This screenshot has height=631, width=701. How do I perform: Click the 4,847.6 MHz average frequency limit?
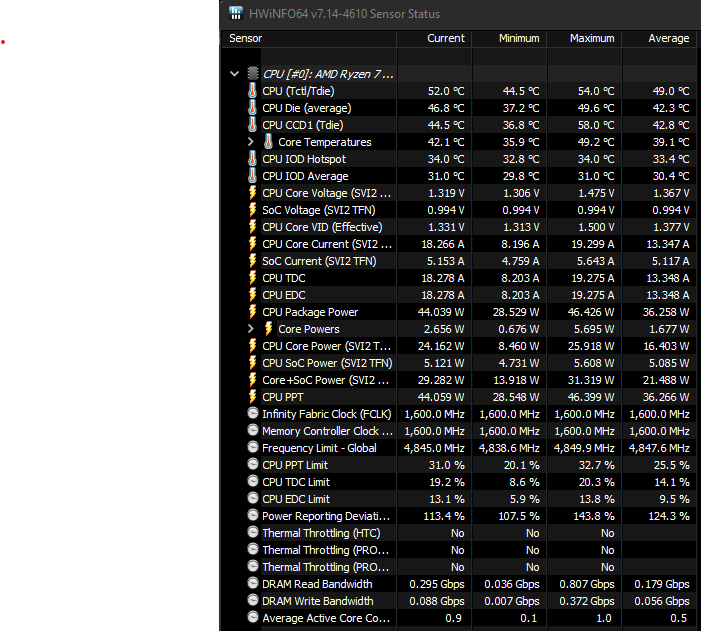tap(659, 448)
